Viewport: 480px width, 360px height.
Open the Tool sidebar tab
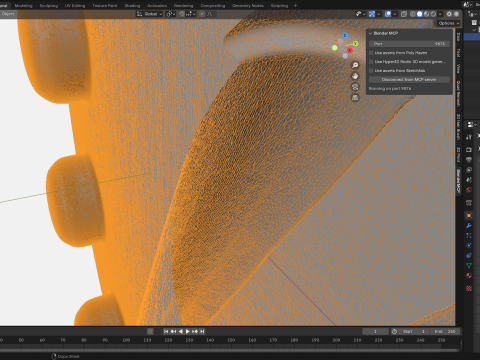pos(458,52)
